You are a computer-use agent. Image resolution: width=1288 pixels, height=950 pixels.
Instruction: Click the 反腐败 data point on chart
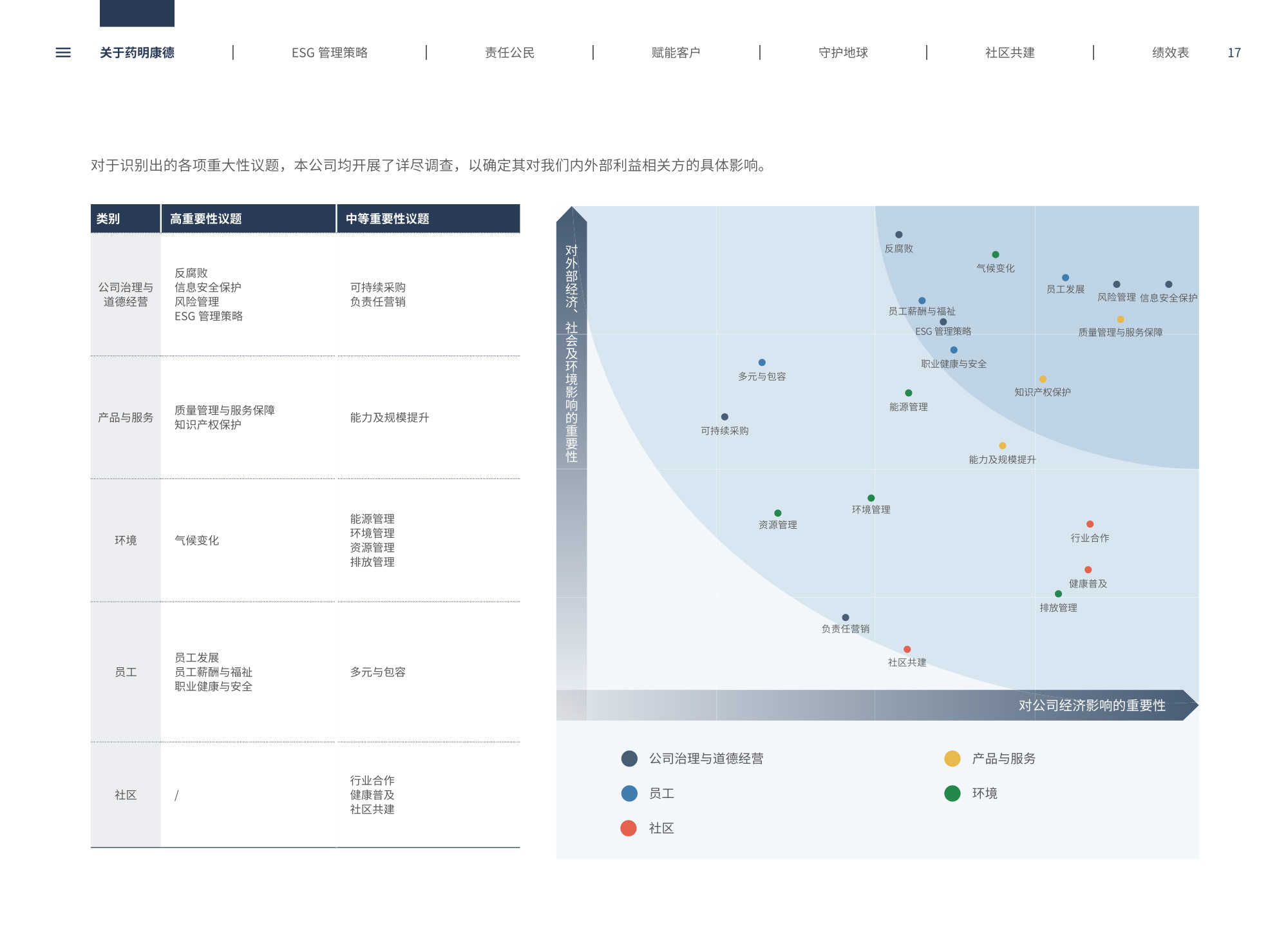[x=899, y=235]
